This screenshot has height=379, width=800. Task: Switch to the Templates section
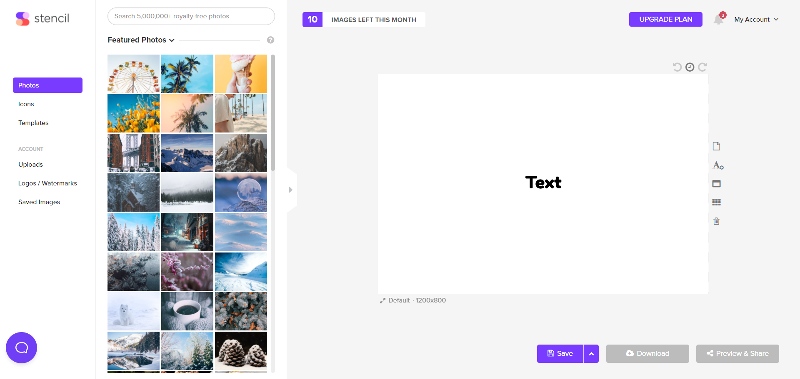33,123
